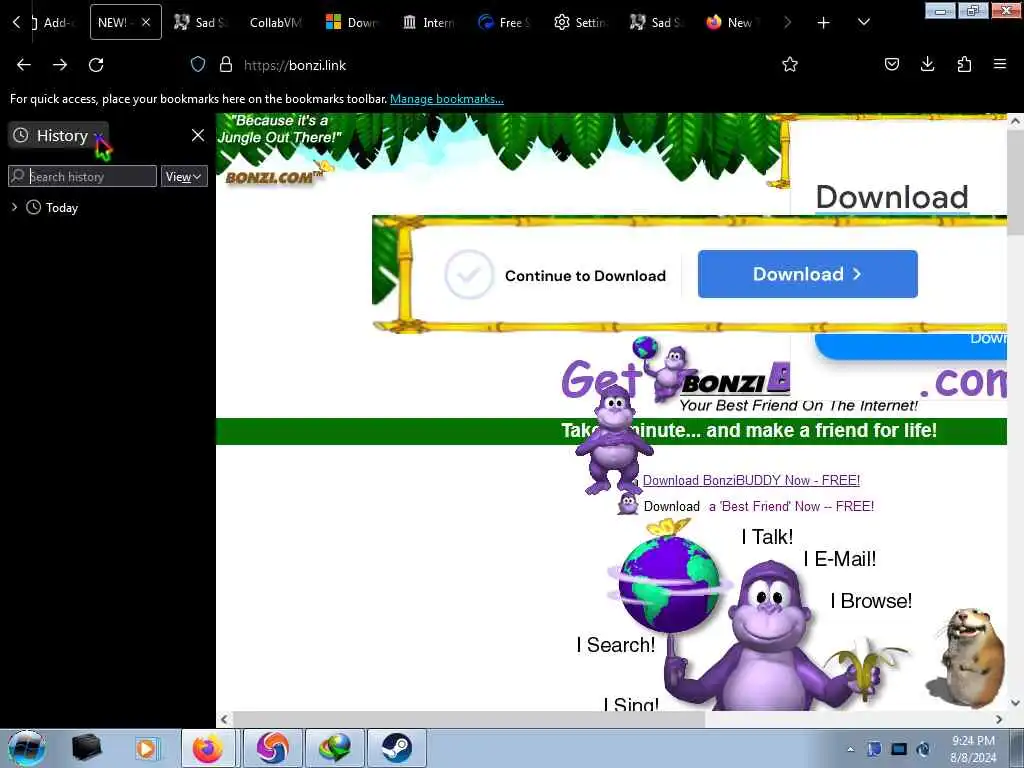Switch to the CollabVM tab
Image resolution: width=1024 pixels, height=768 pixels.
pos(275,22)
